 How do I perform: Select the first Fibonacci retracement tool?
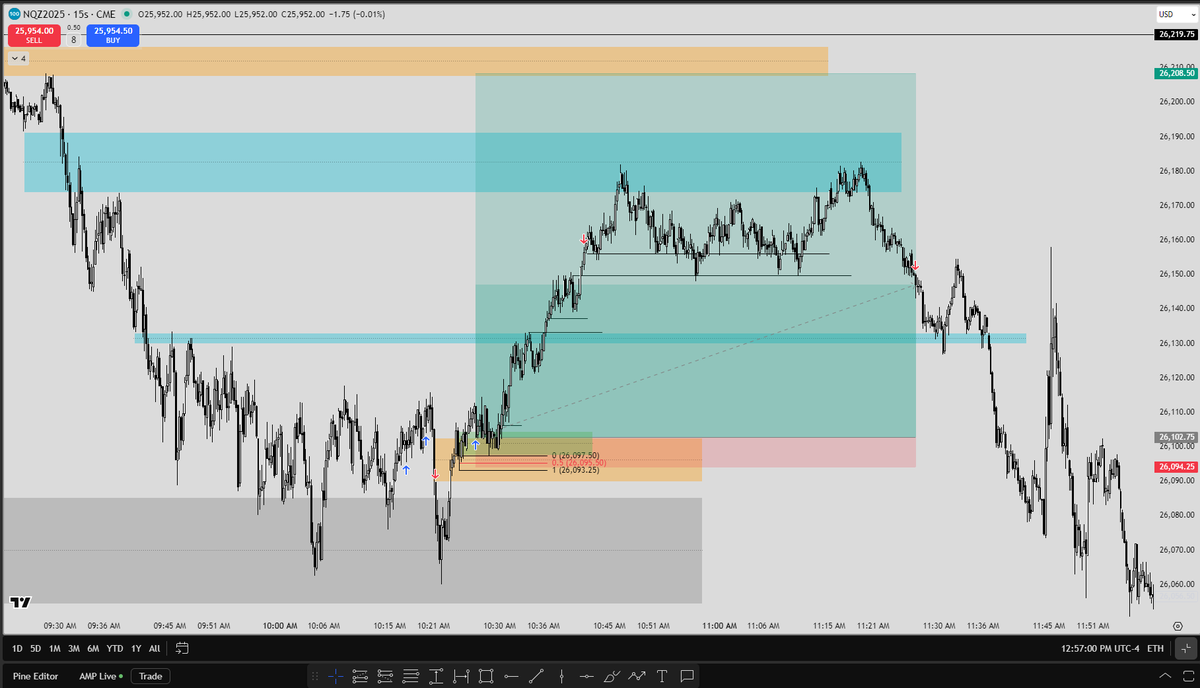tap(360, 676)
